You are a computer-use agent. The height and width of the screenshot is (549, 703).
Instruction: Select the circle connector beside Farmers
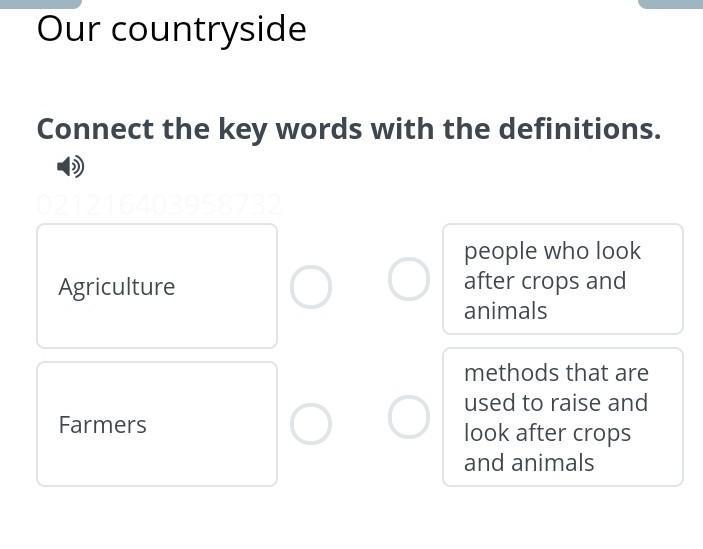311,424
